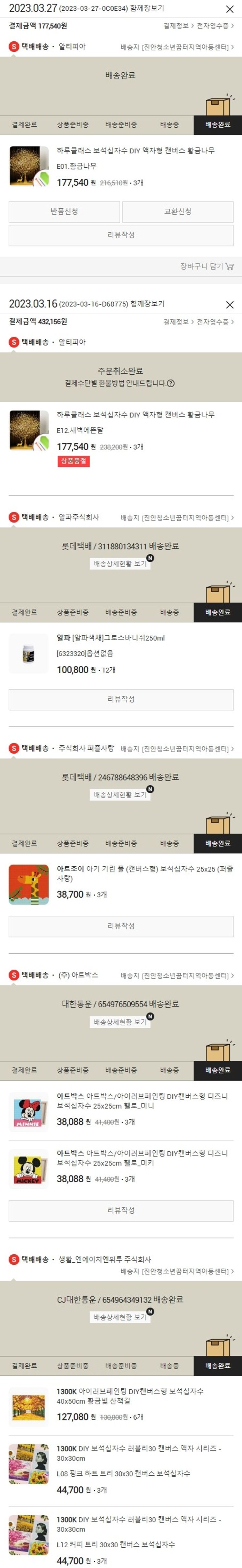Click the cart icon beside 장바구니 담기
Image resolution: width=242 pixels, height=1568 pixels.
pyautogui.click(x=230, y=266)
